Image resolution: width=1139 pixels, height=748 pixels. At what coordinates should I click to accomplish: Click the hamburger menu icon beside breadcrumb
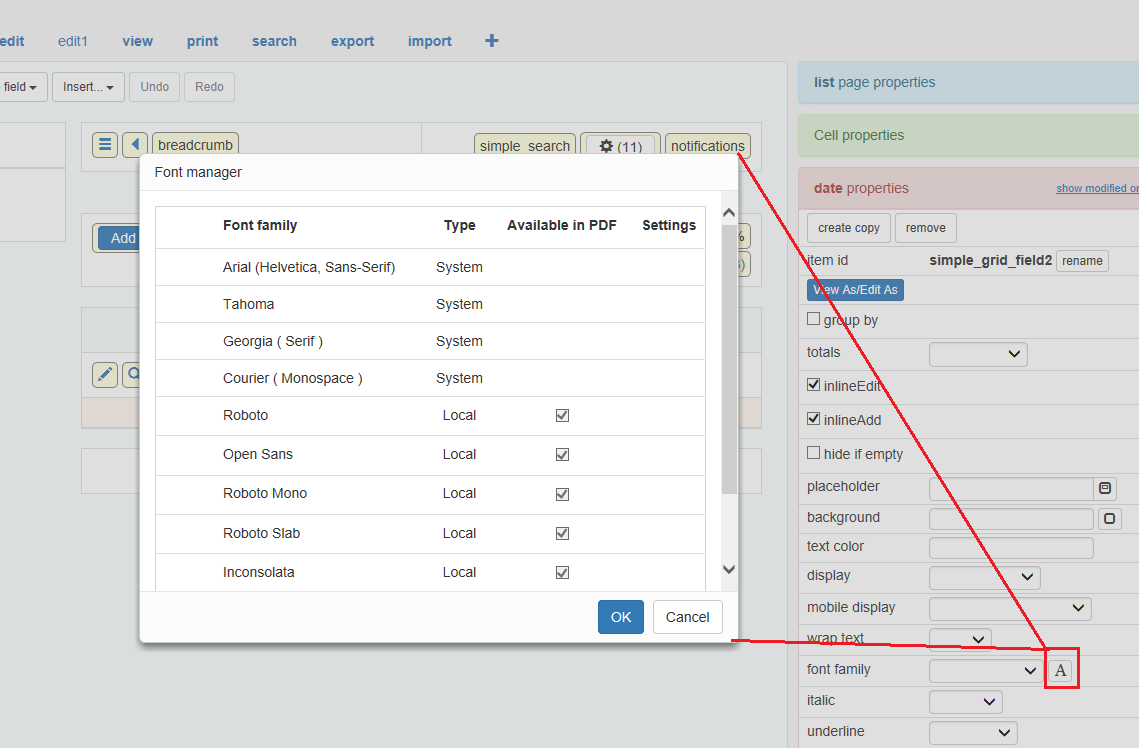point(105,145)
